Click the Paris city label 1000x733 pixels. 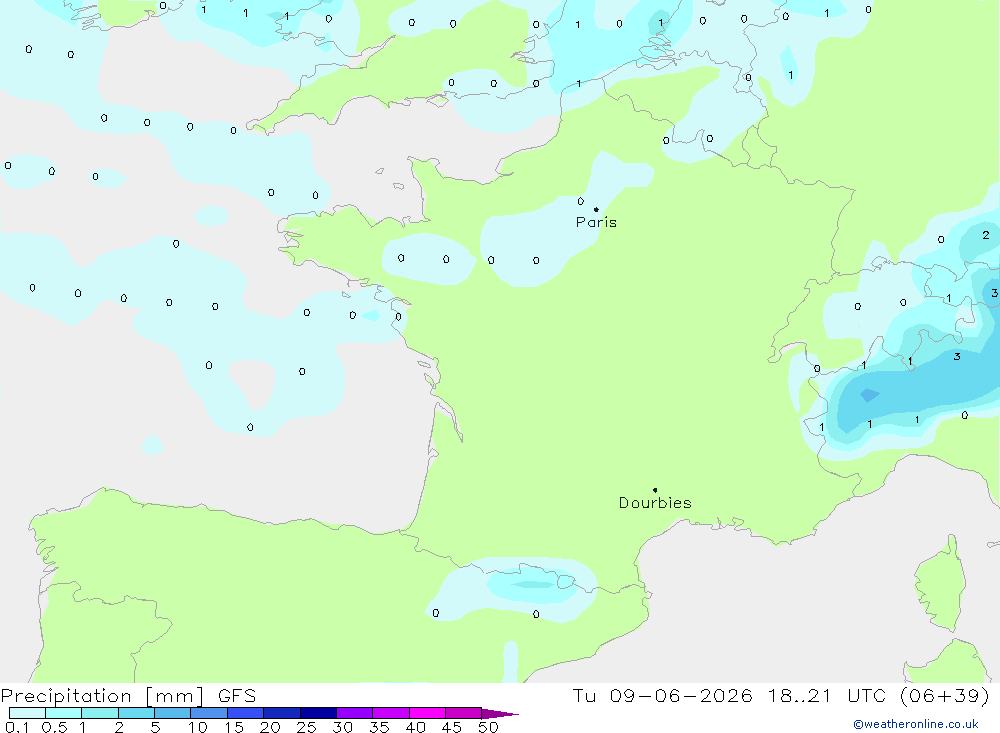tap(596, 222)
